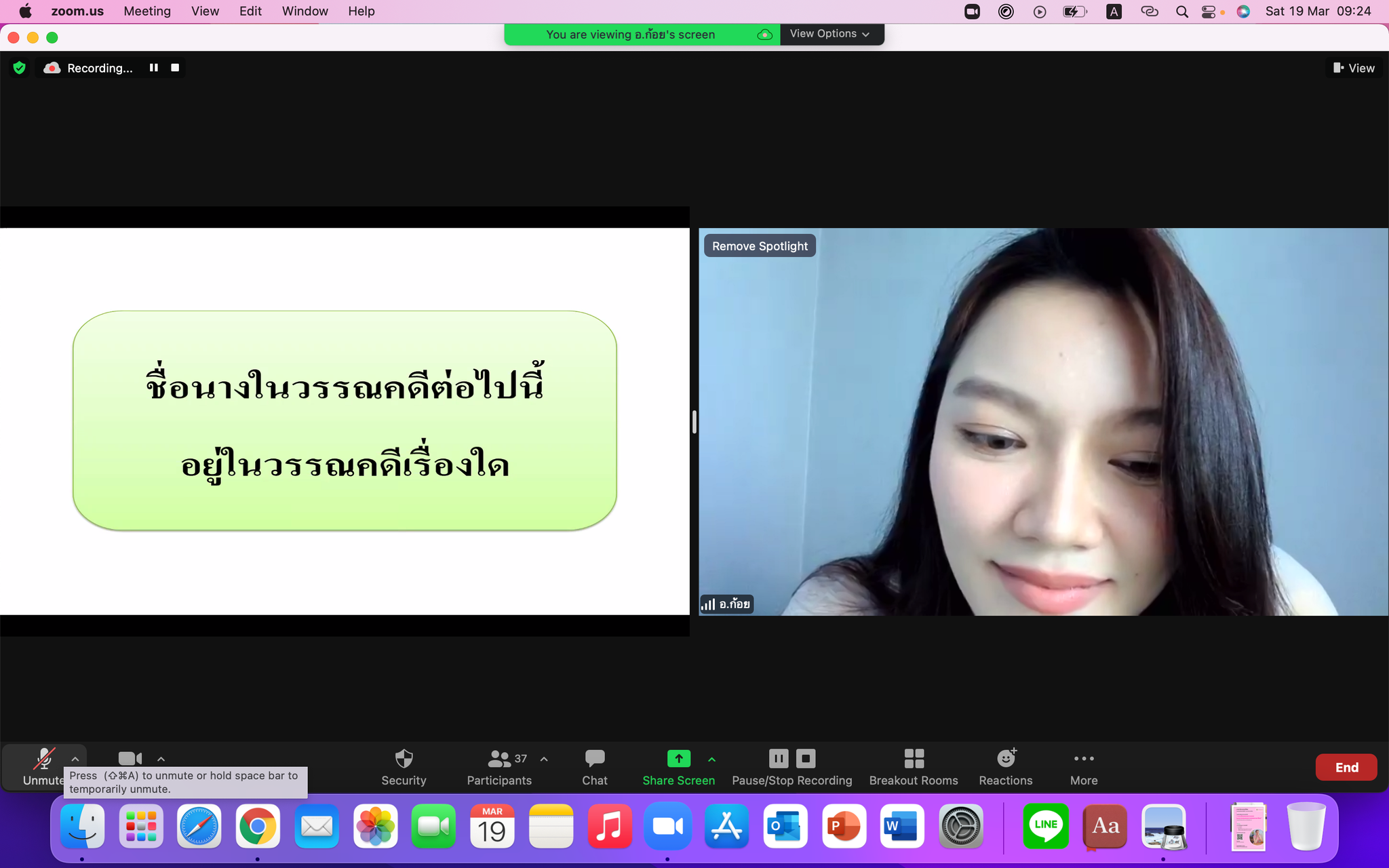
Task: Expand audio options arrow beside Unmute
Action: click(x=75, y=759)
